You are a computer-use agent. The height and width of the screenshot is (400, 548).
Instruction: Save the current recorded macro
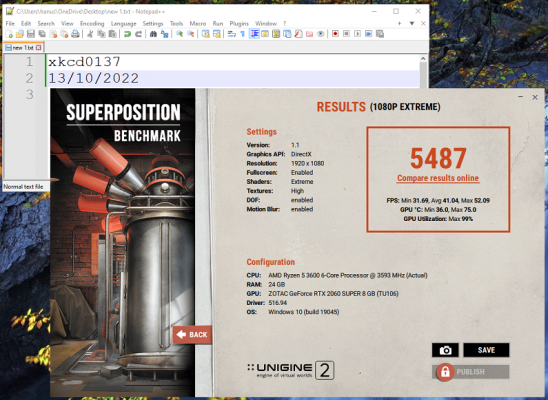point(380,34)
